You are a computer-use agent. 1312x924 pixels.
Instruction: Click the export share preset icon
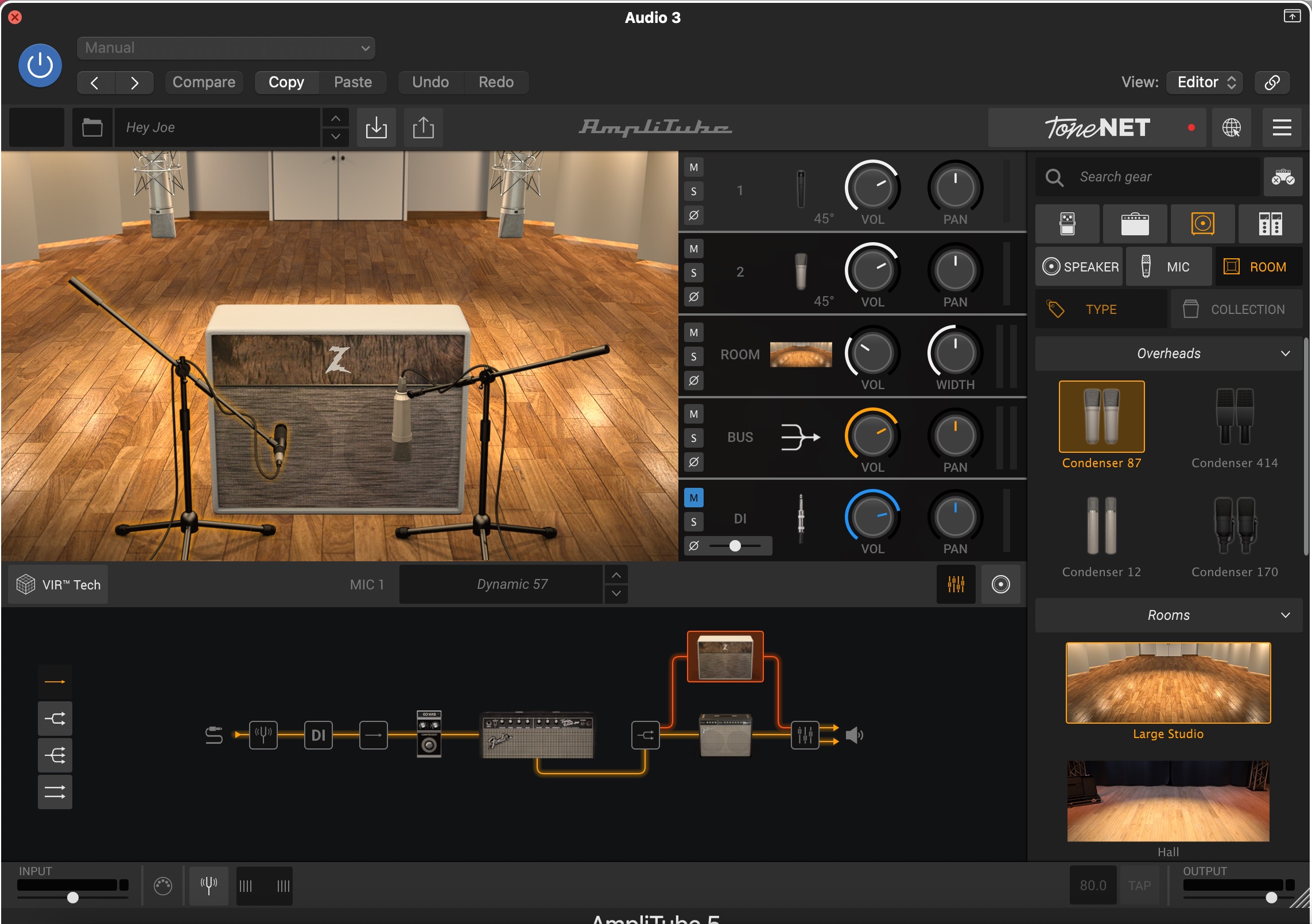(x=424, y=127)
